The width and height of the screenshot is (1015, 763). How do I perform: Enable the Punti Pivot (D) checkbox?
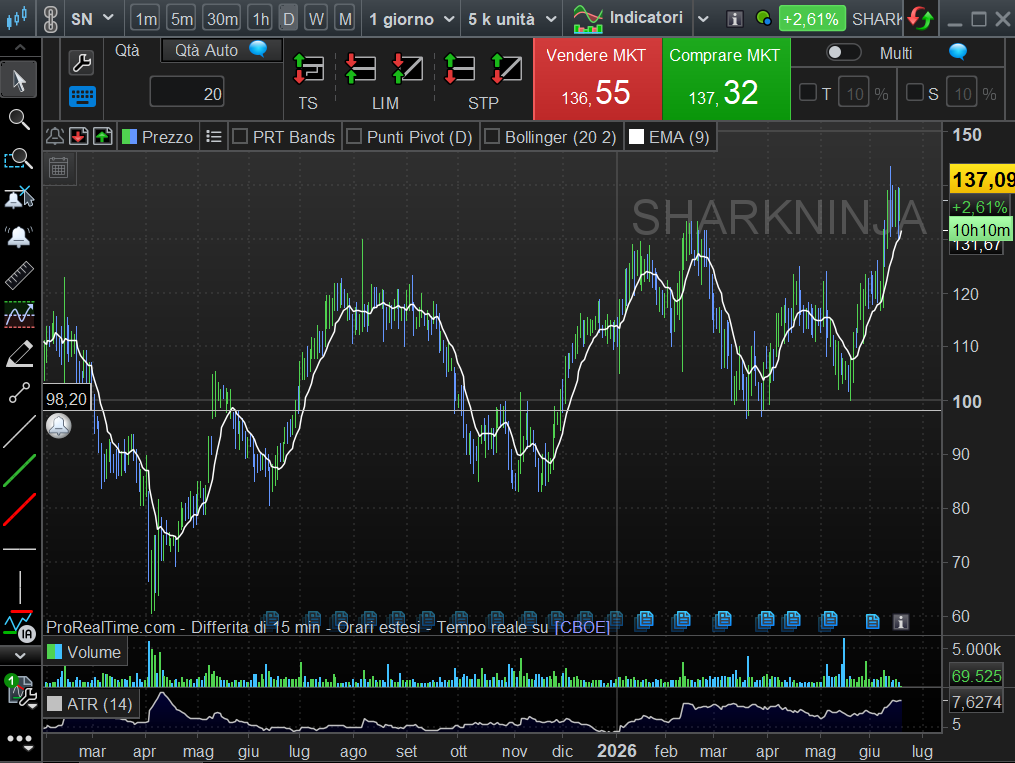(354, 137)
